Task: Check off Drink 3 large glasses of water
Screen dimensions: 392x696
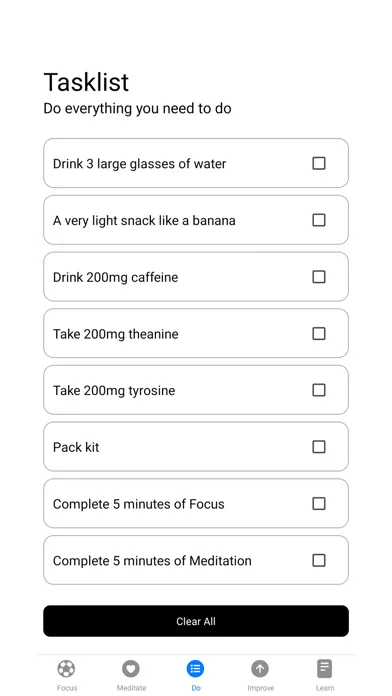Action: click(319, 163)
